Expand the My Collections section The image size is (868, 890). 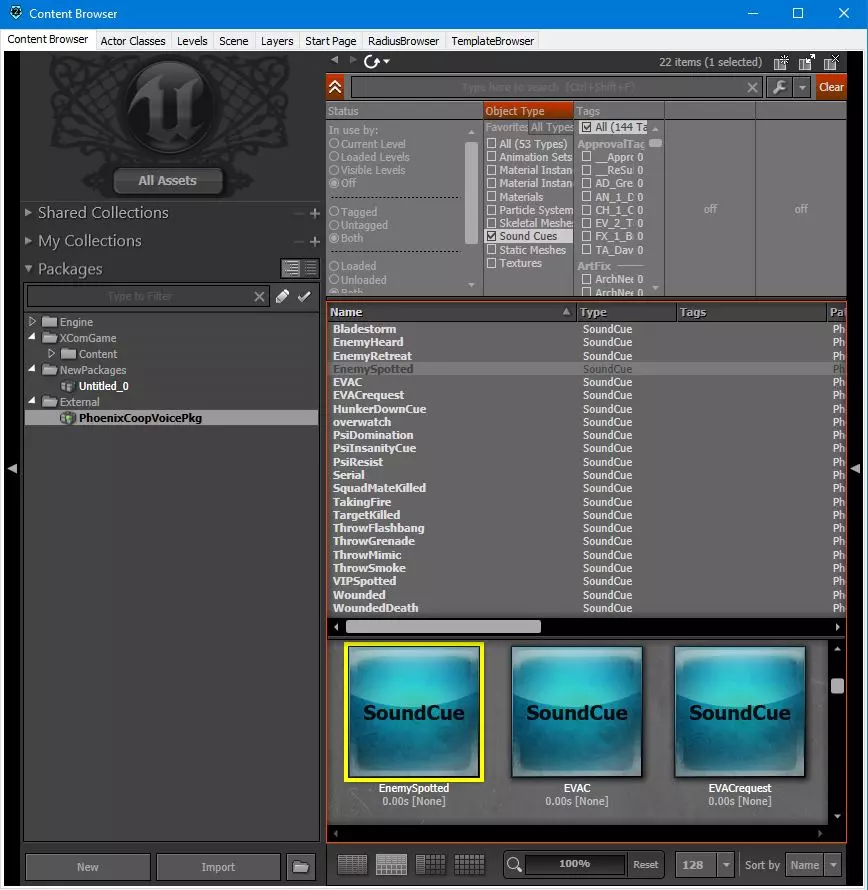[x=28, y=241]
